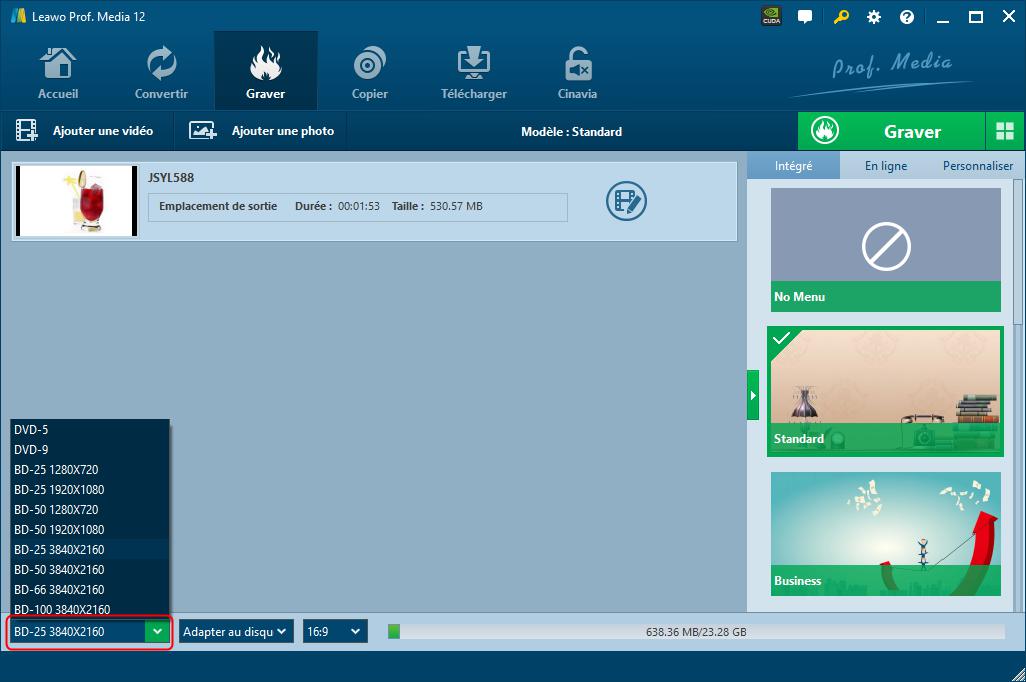Select the No Menu template
The width and height of the screenshot is (1026, 682).
point(886,250)
